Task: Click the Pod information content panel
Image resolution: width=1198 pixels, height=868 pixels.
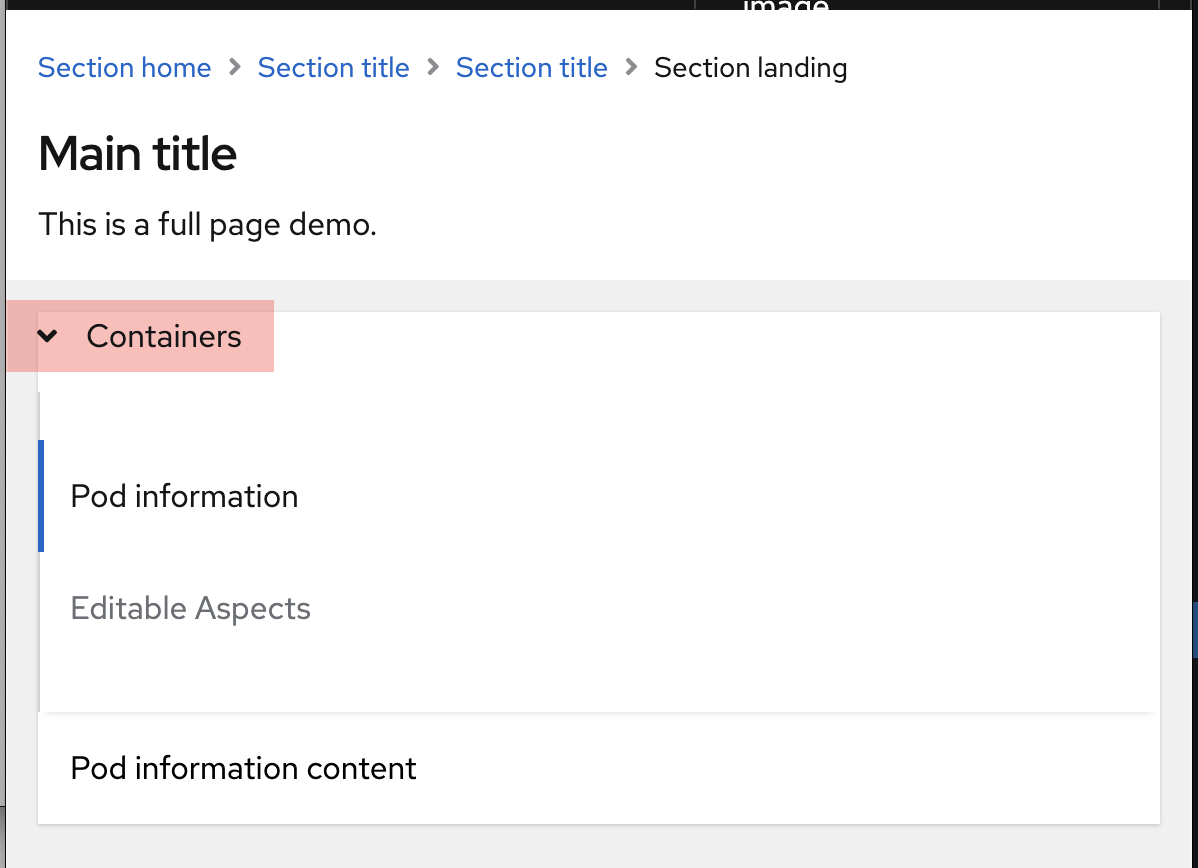Action: tap(599, 768)
